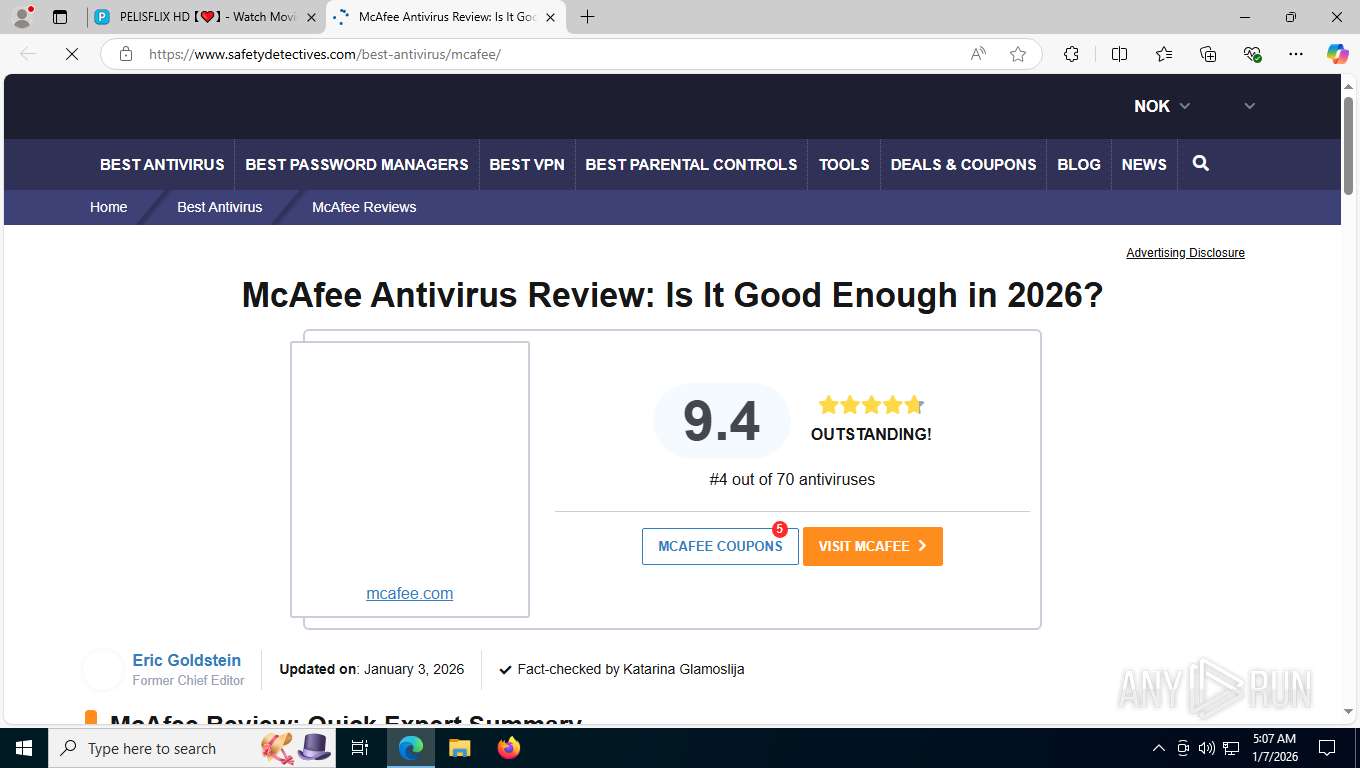The height and width of the screenshot is (768, 1360).
Task: Open the Best Parental Controls menu
Action: (691, 164)
